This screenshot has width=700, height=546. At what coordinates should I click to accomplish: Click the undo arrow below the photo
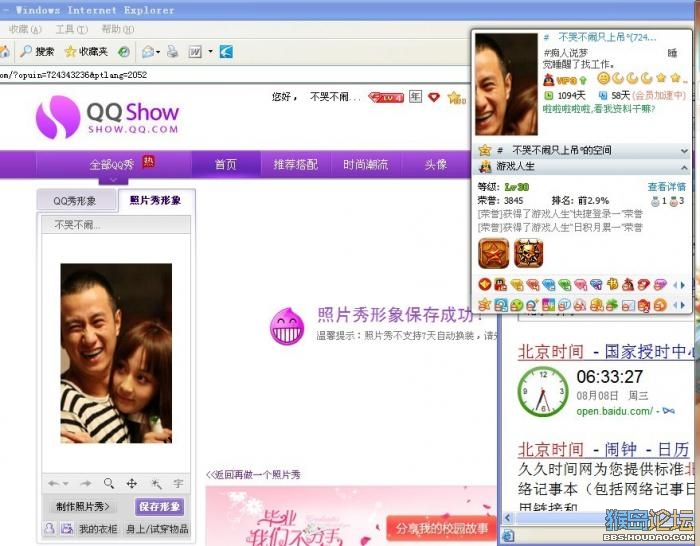pyautogui.click(x=54, y=483)
